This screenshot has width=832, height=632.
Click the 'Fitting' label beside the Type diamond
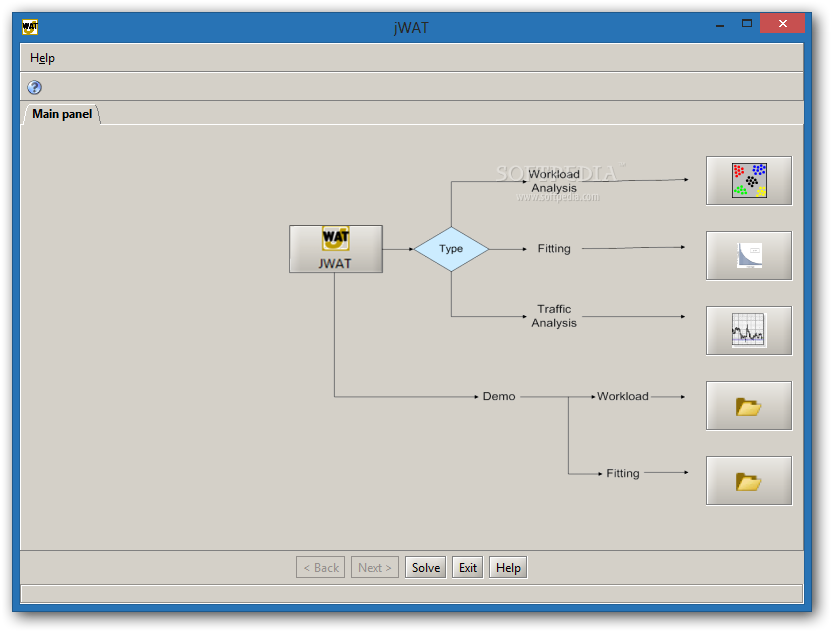[x=554, y=248]
